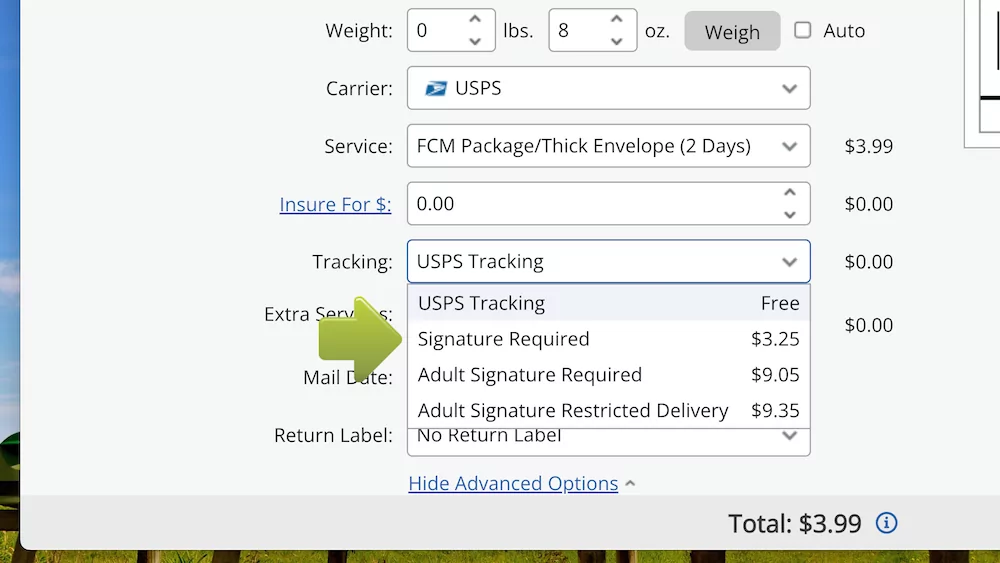1000x563 pixels.
Task: Click the info icon beside Total
Action: coord(886,523)
